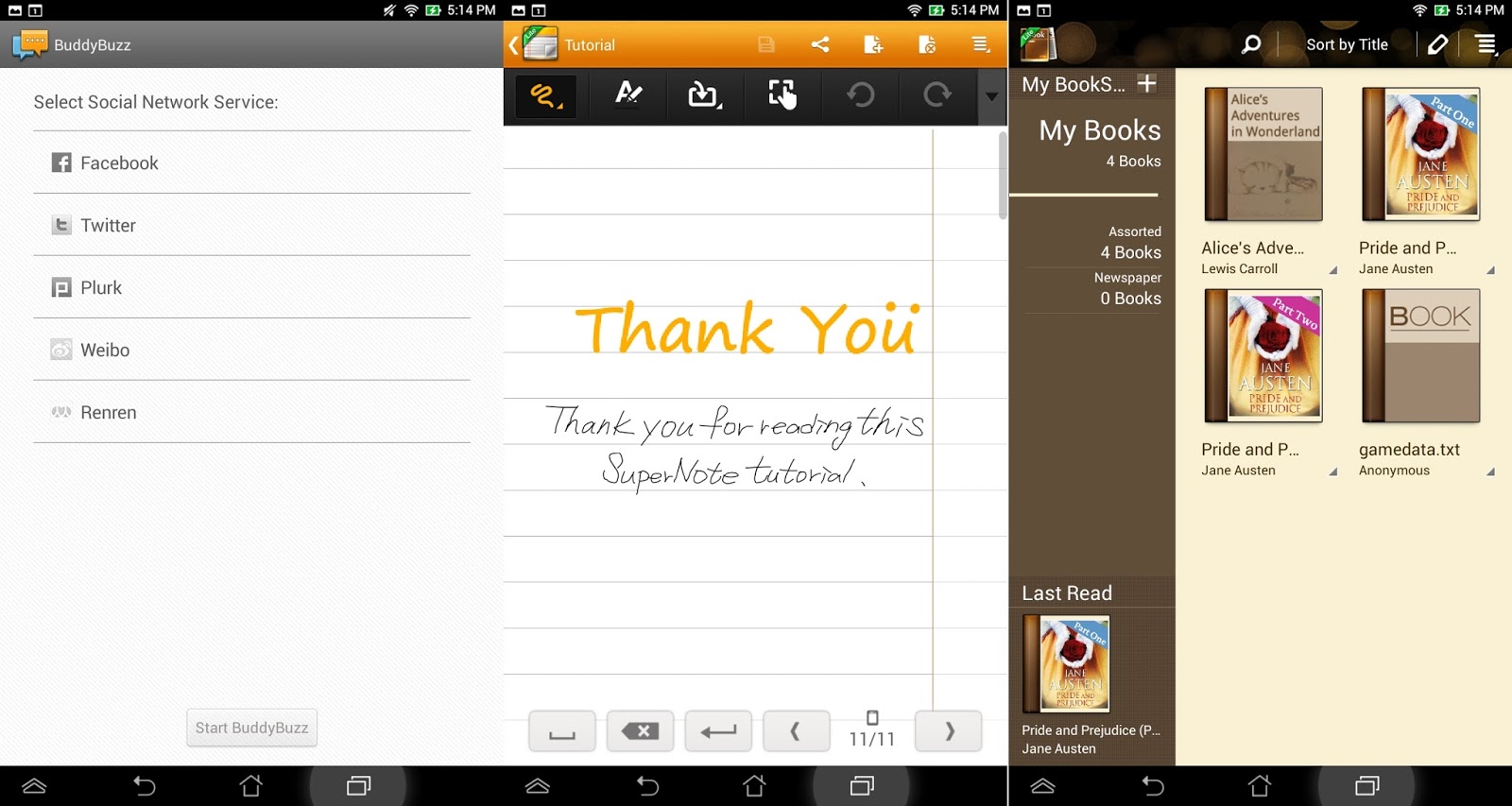Tap the 'Last Read' section heading
This screenshot has width=1512, height=806.
point(1066,593)
